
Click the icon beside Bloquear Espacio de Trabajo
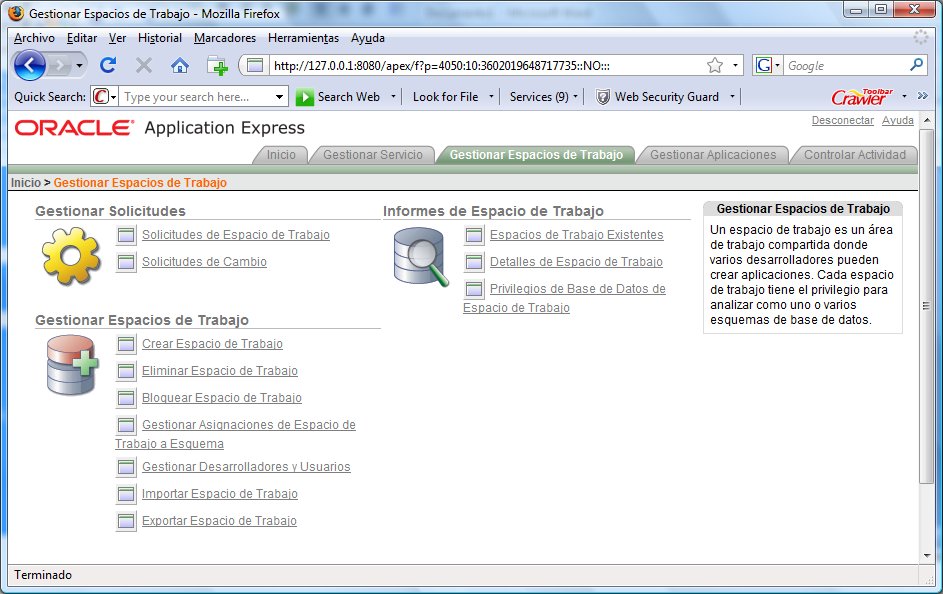click(126, 398)
